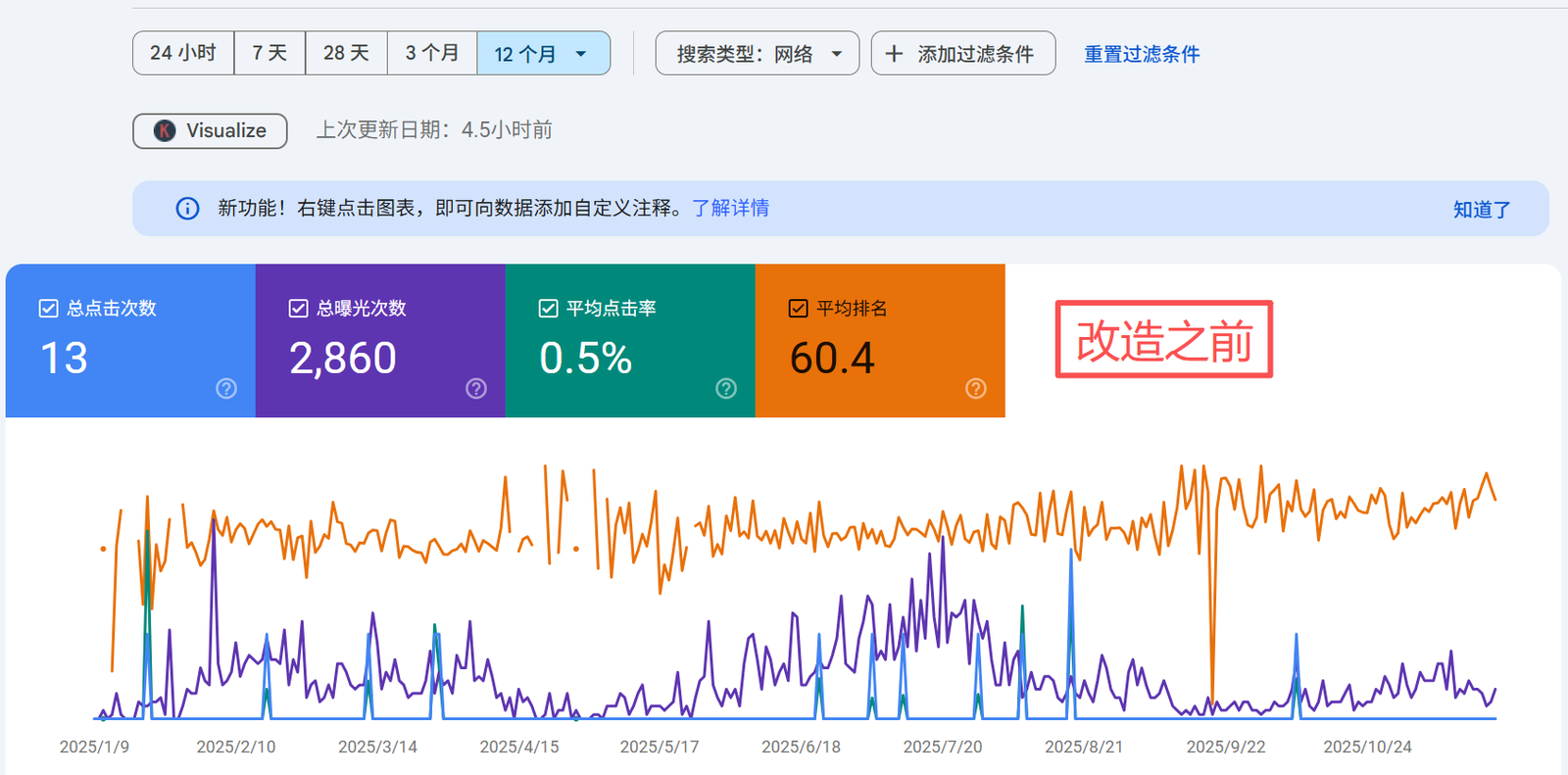Click help icon on 平均点击率 card

pos(726,389)
